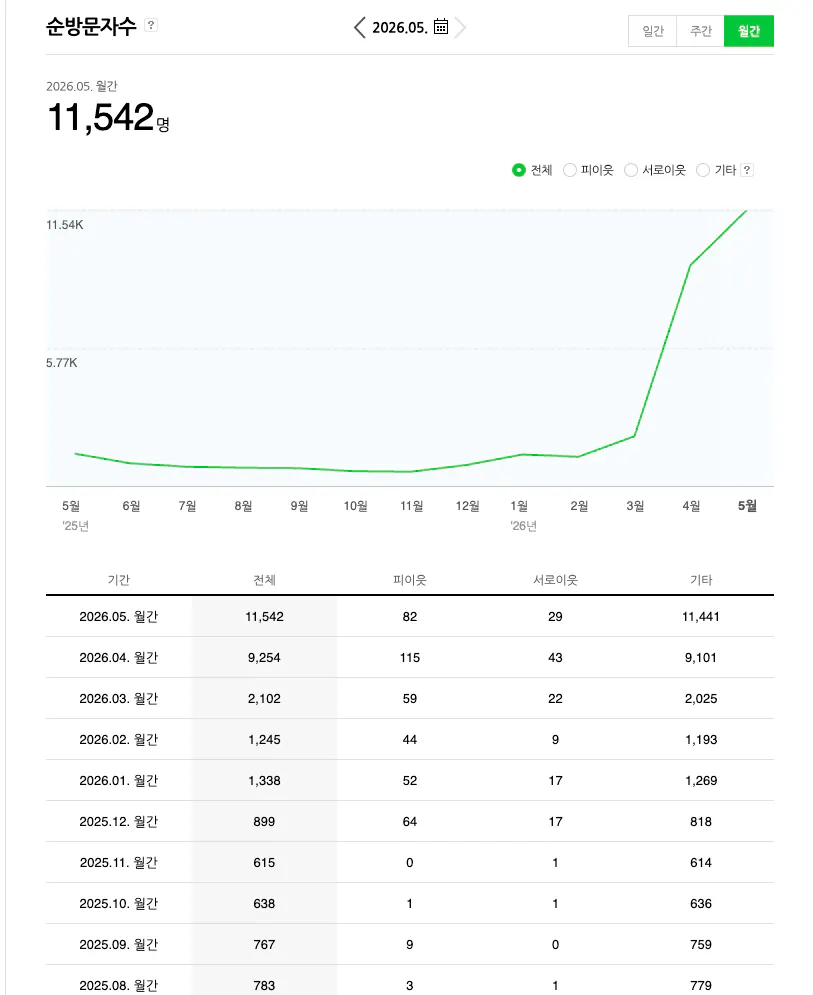The height and width of the screenshot is (995, 813).
Task: Switch to the 주간 tab
Action: (701, 31)
